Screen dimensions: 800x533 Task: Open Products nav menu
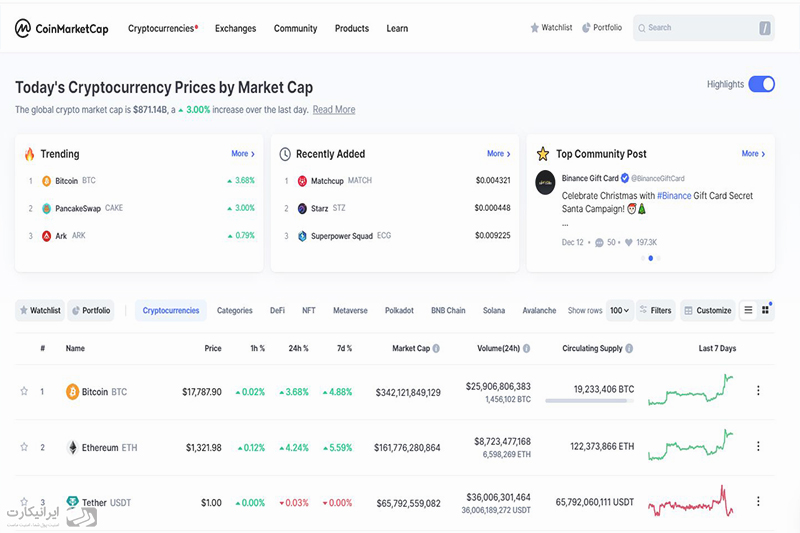click(x=352, y=29)
